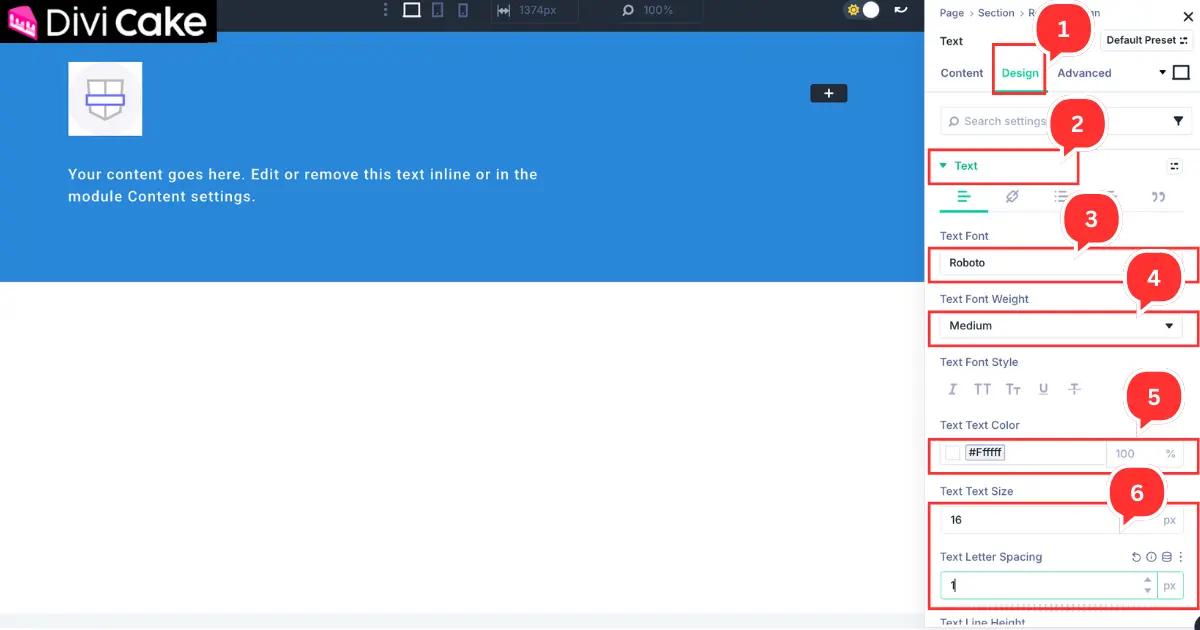1200x630 pixels.
Task: Select the blockquote subtab icon
Action: [x=1158, y=197]
